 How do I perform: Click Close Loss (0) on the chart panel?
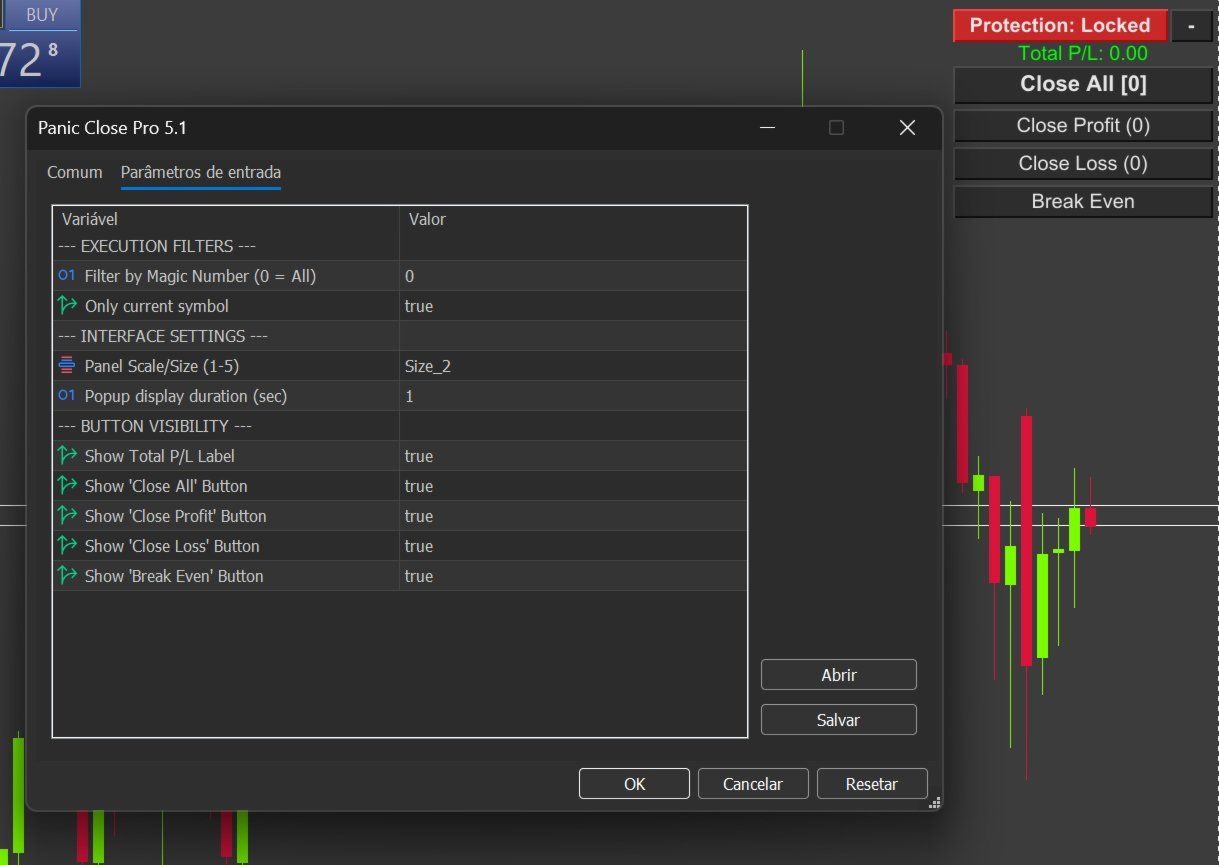pyautogui.click(x=1083, y=163)
